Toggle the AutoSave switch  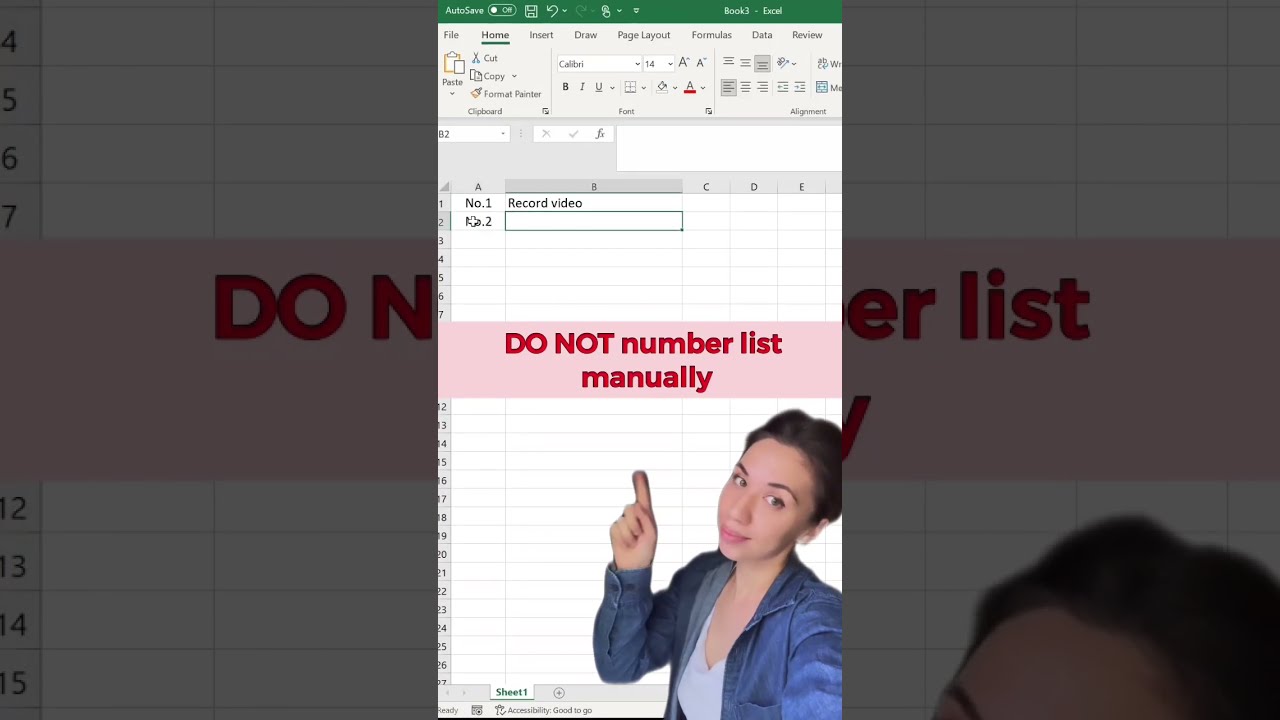502,11
